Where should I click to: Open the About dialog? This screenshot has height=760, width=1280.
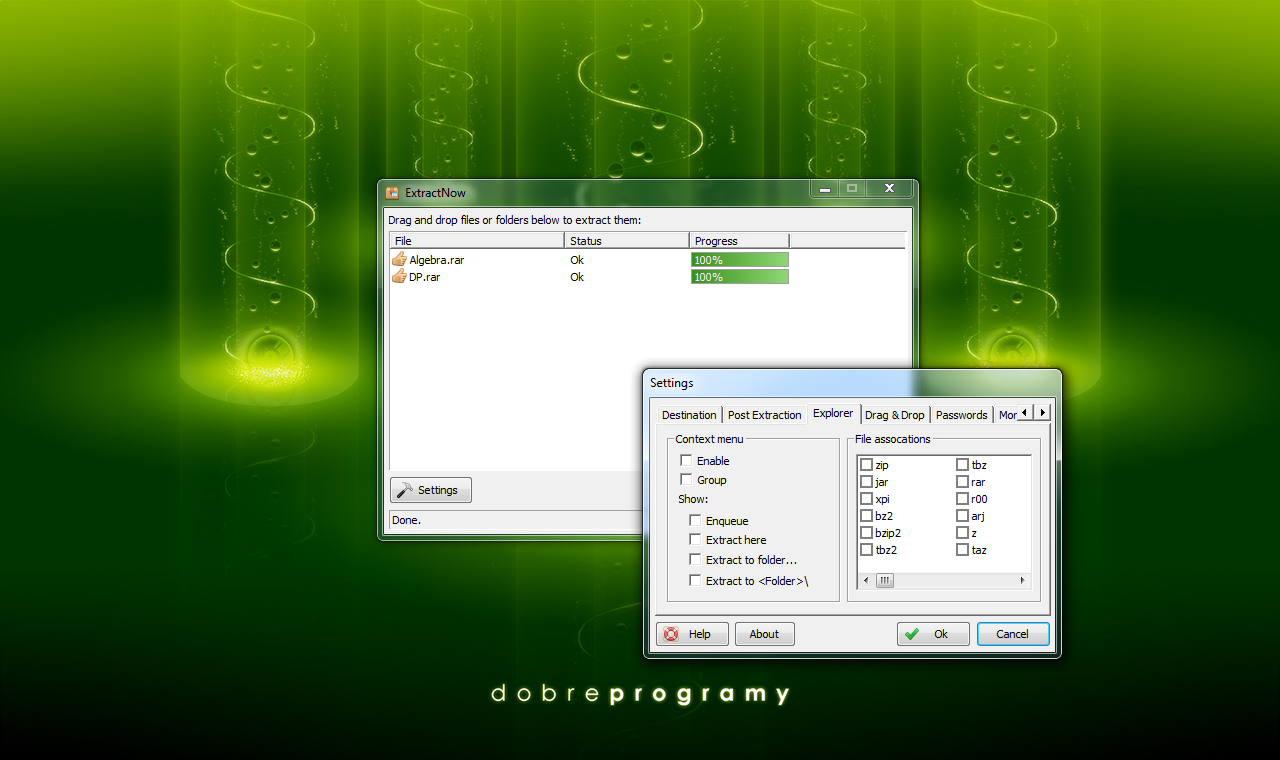pyautogui.click(x=764, y=634)
